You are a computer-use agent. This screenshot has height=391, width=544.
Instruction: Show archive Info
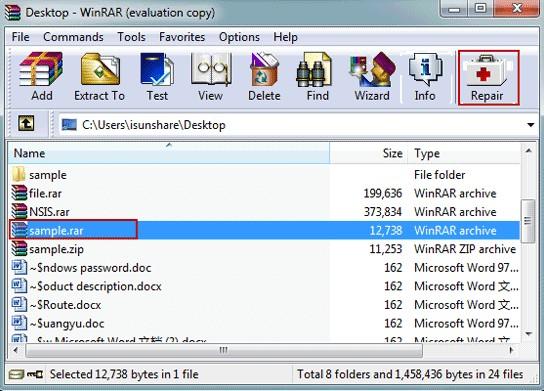tap(425, 77)
